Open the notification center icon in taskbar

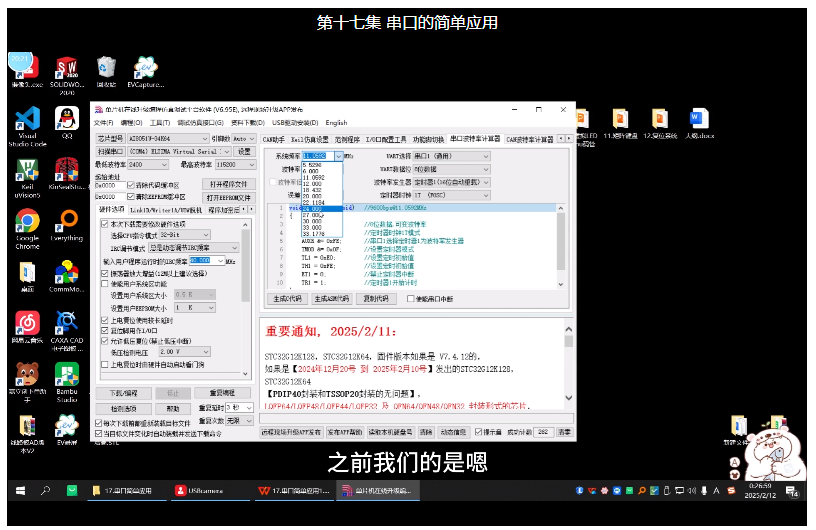pyautogui.click(x=793, y=491)
